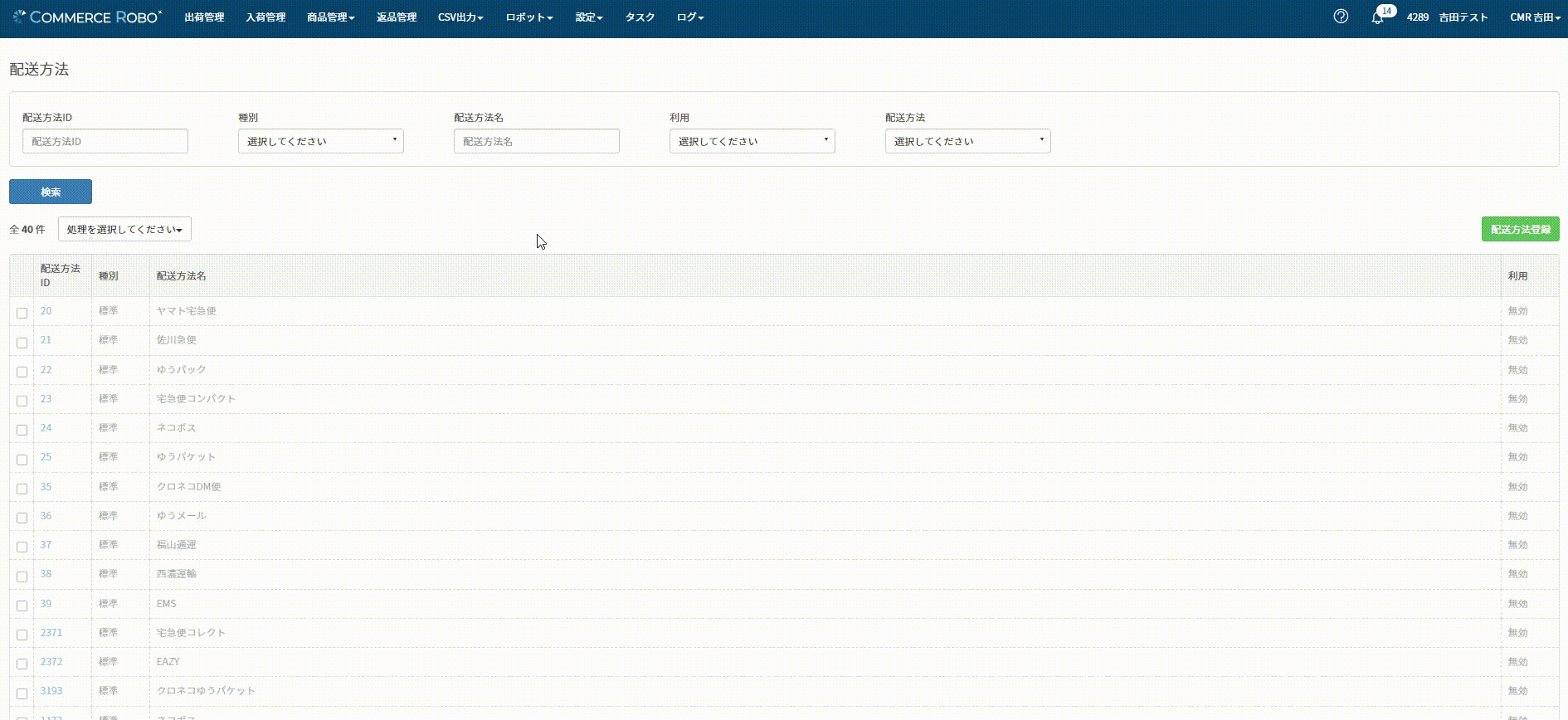
Task: Check the 宅急便コンパクト row checkbox
Action: point(22,401)
